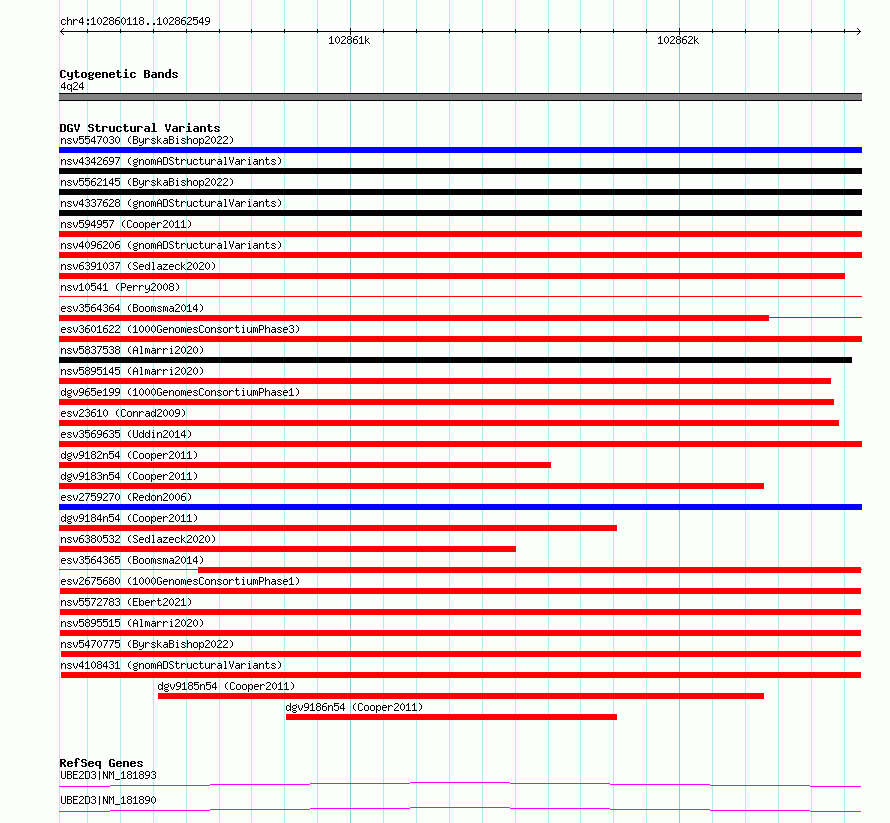Viewport: 890px width, 823px height.
Task: Select variant nsv5547030 (ByrskaBishop2022) label
Action: tap(147, 140)
